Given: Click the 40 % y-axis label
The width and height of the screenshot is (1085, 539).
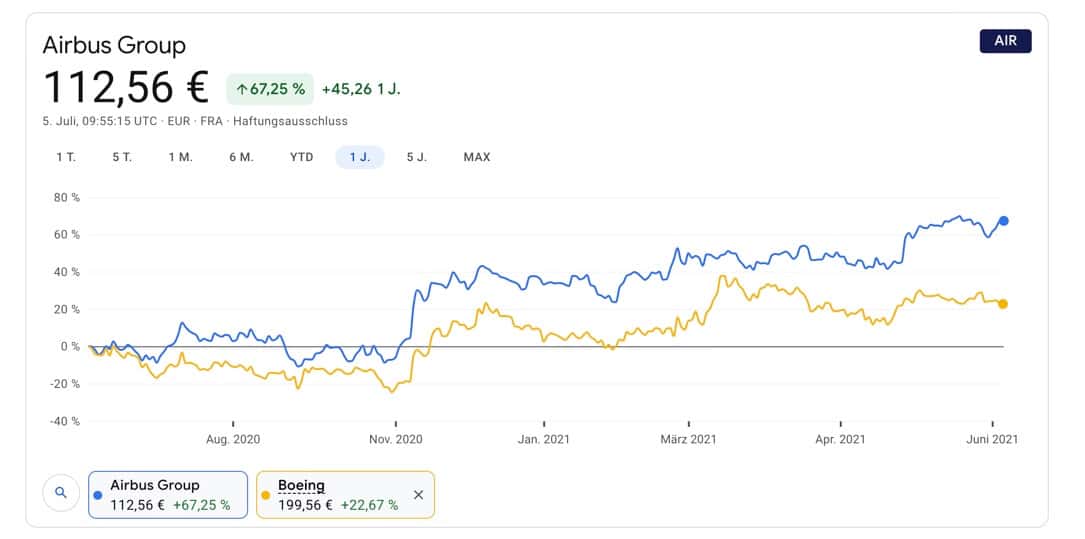Looking at the screenshot, I should 66,273.
